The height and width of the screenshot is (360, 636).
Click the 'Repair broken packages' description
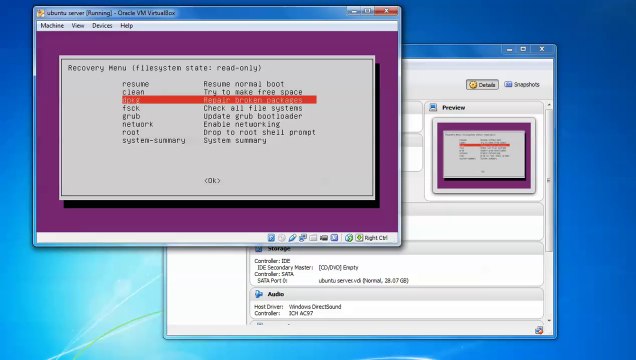pyautogui.click(x=253, y=100)
